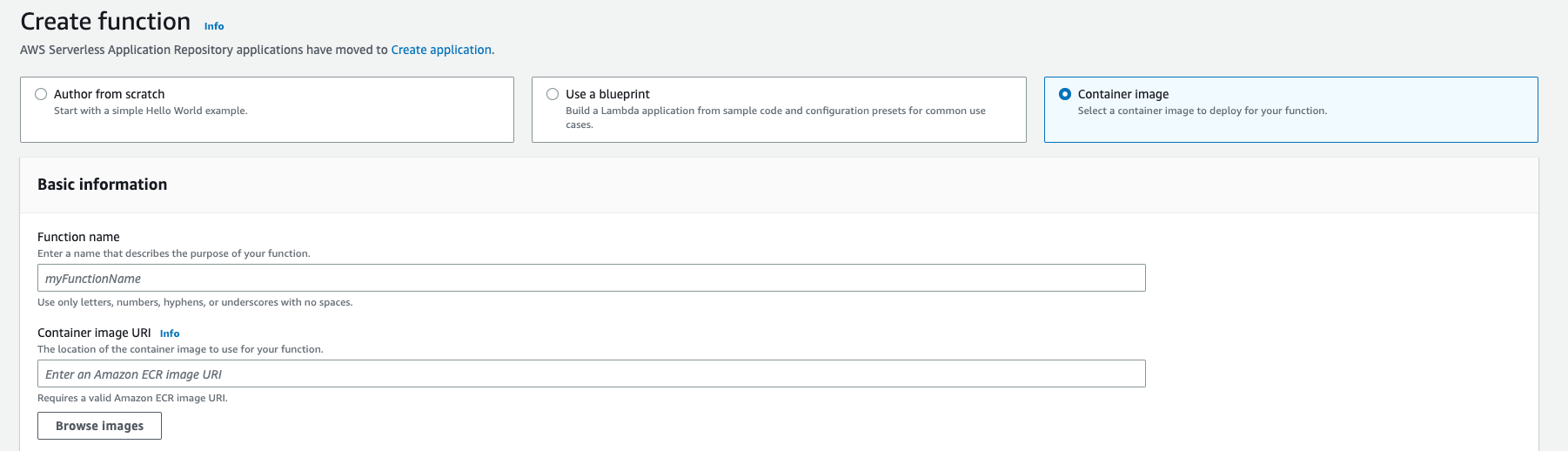Click 'Select a container image to deploy' description
This screenshot has height=451, width=1568.
[x=1202, y=111]
